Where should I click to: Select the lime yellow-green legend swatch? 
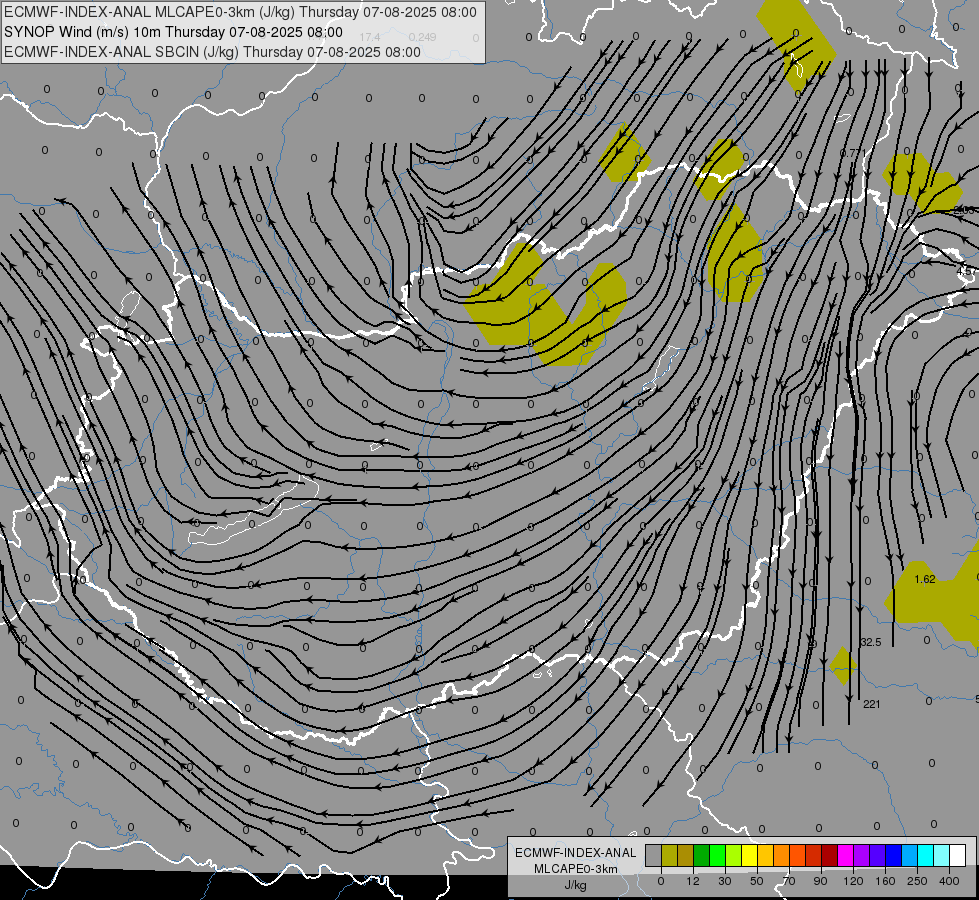pyautogui.click(x=734, y=856)
